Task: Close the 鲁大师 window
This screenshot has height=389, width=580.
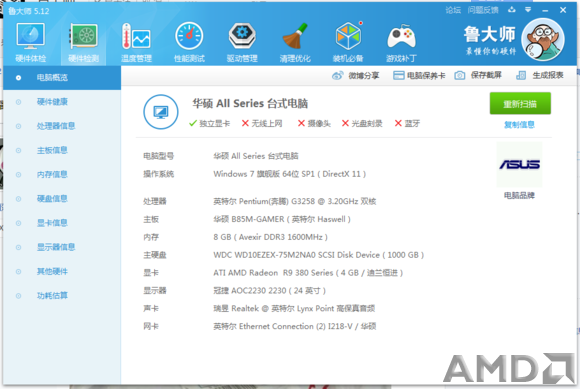Action: click(x=563, y=10)
